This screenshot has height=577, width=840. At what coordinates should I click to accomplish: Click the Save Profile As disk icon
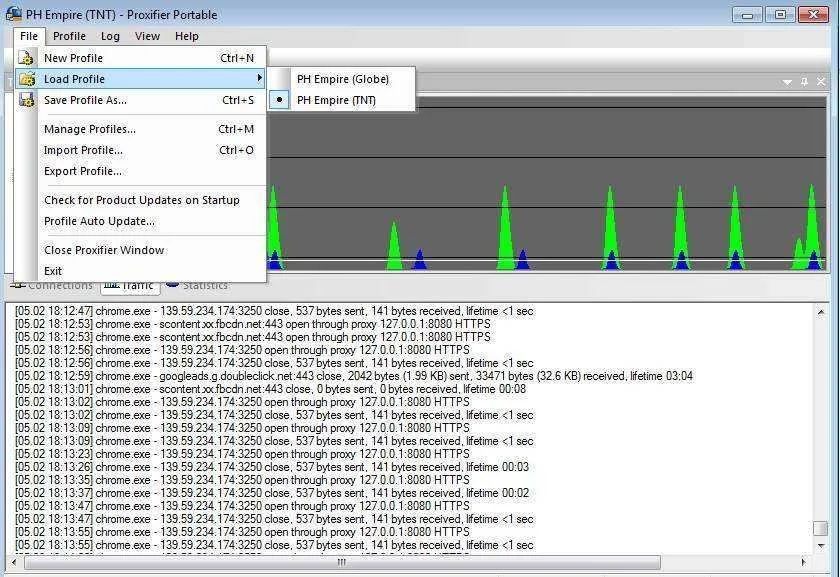pyautogui.click(x=27, y=100)
